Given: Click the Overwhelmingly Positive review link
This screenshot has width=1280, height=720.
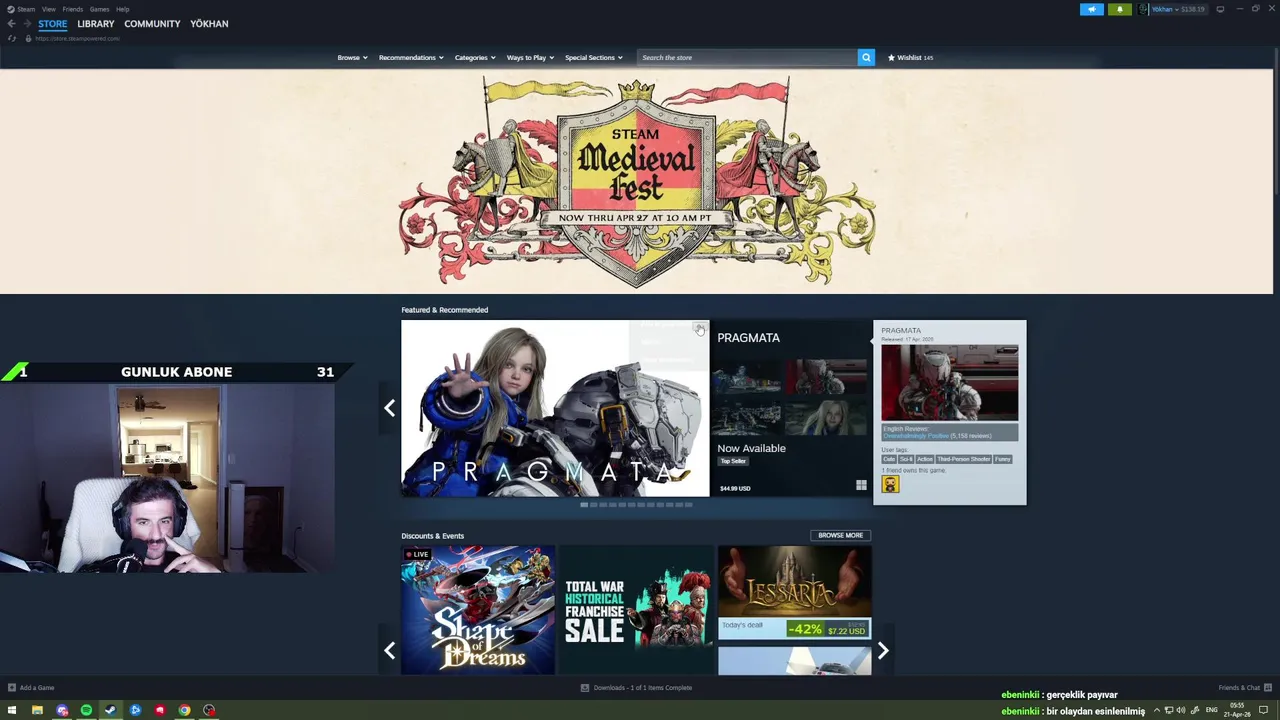Looking at the screenshot, I should click(x=915, y=436).
